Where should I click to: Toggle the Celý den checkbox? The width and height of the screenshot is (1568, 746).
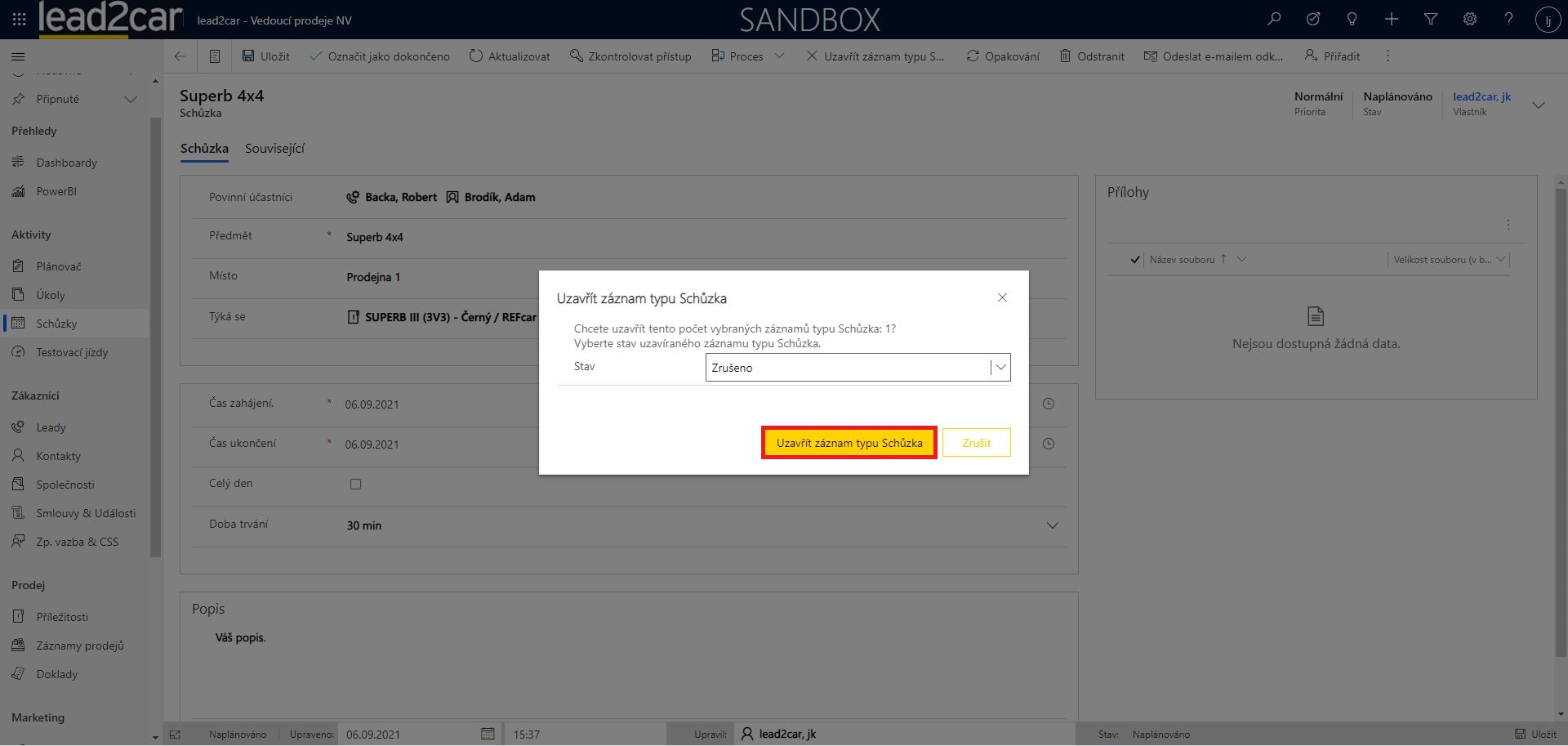(x=355, y=485)
